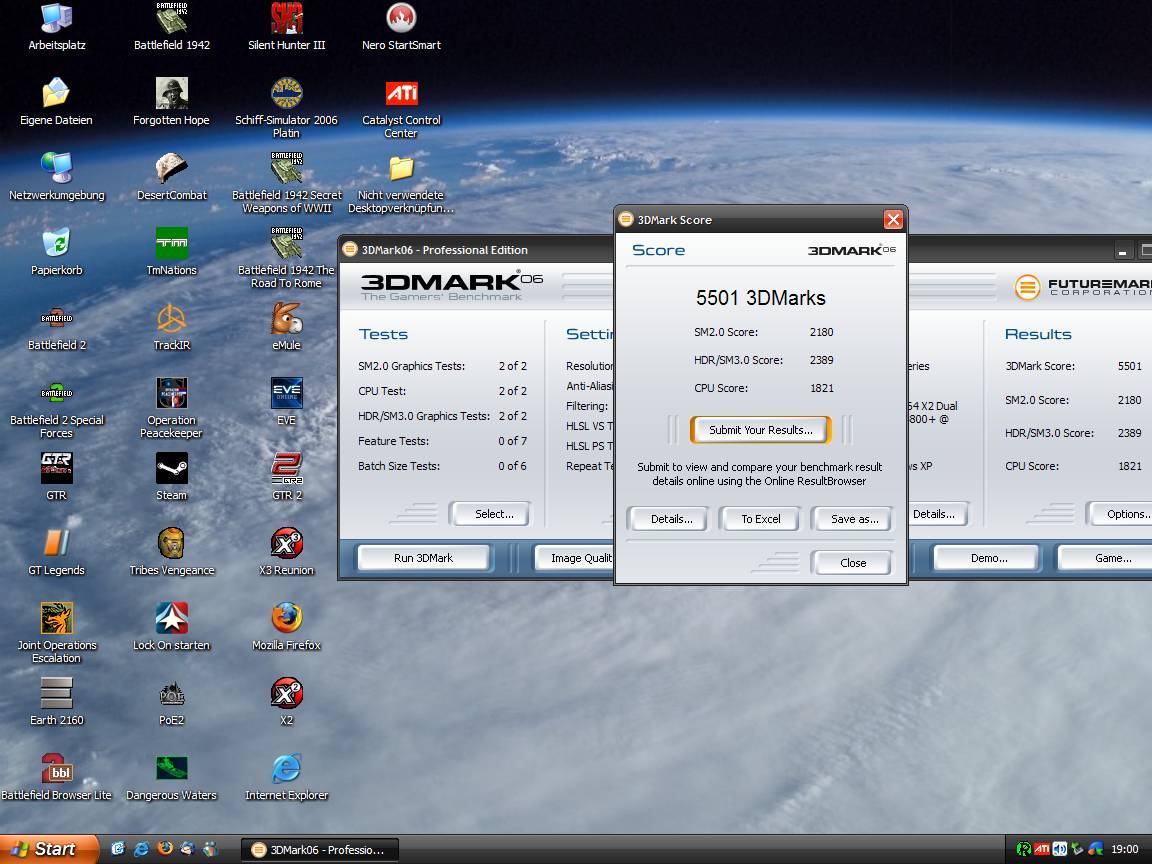Open the TrackIR desktop icon
The image size is (1152, 864).
point(171,327)
